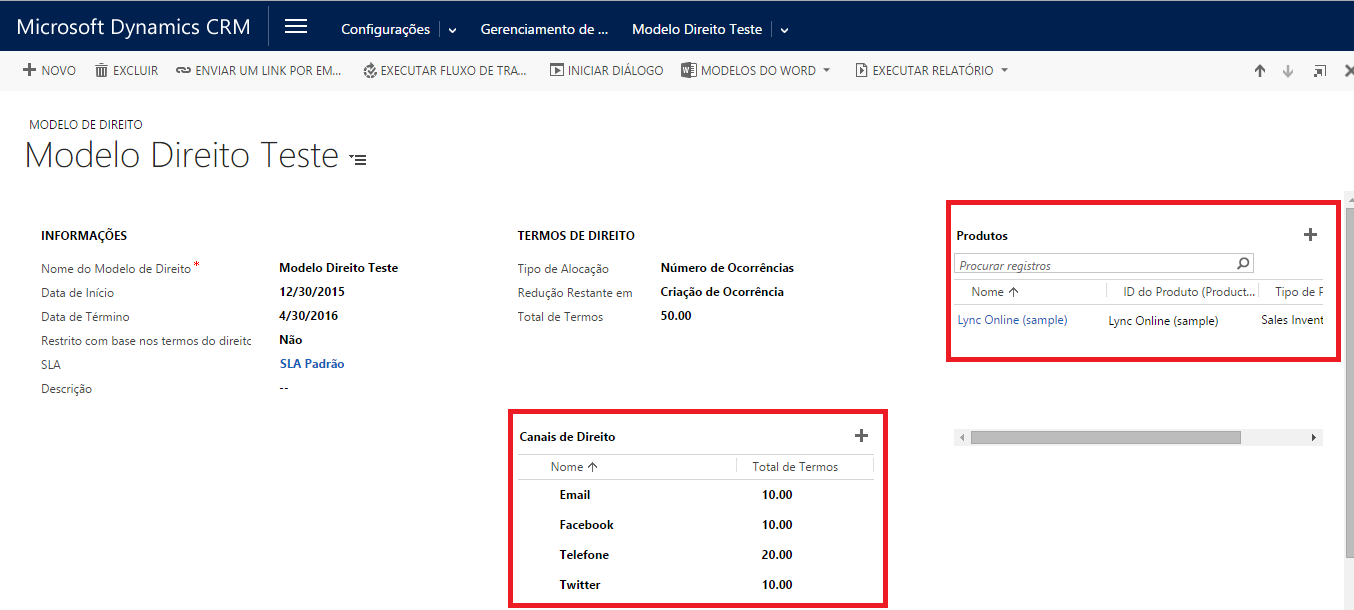1354x610 pixels.
Task: Click the EXCLUIR trash icon
Action: [x=101, y=71]
